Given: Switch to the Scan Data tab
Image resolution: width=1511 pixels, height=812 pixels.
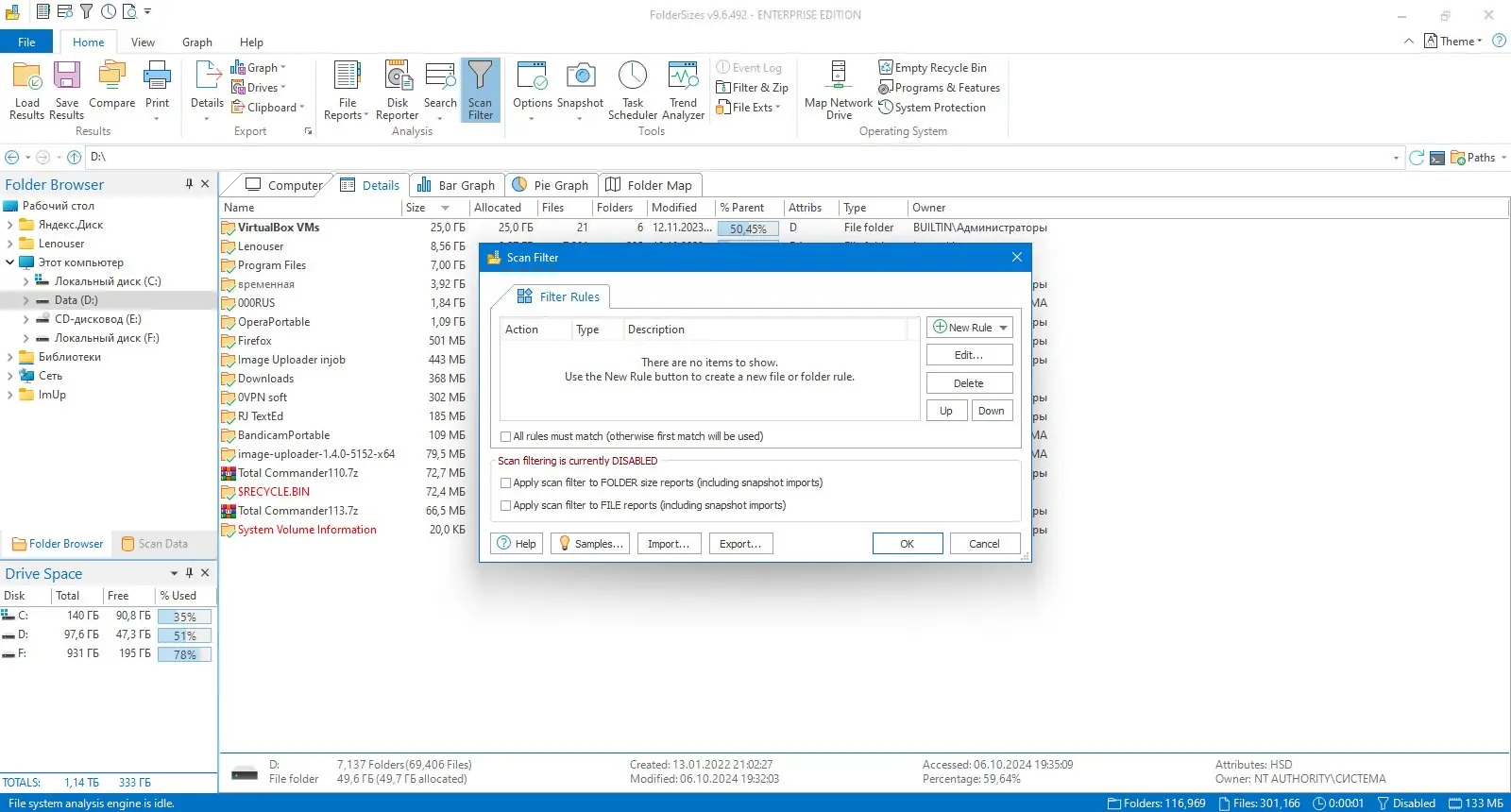Looking at the screenshot, I should click(x=155, y=544).
